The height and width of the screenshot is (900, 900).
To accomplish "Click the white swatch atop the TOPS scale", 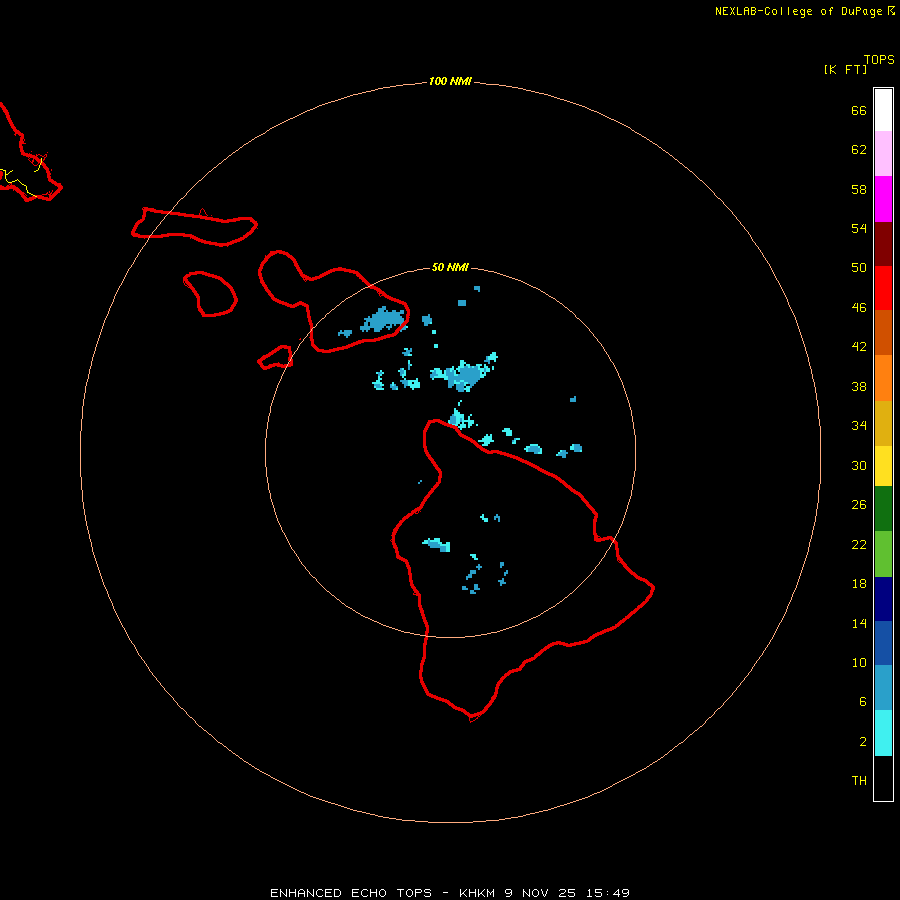I will [883, 110].
